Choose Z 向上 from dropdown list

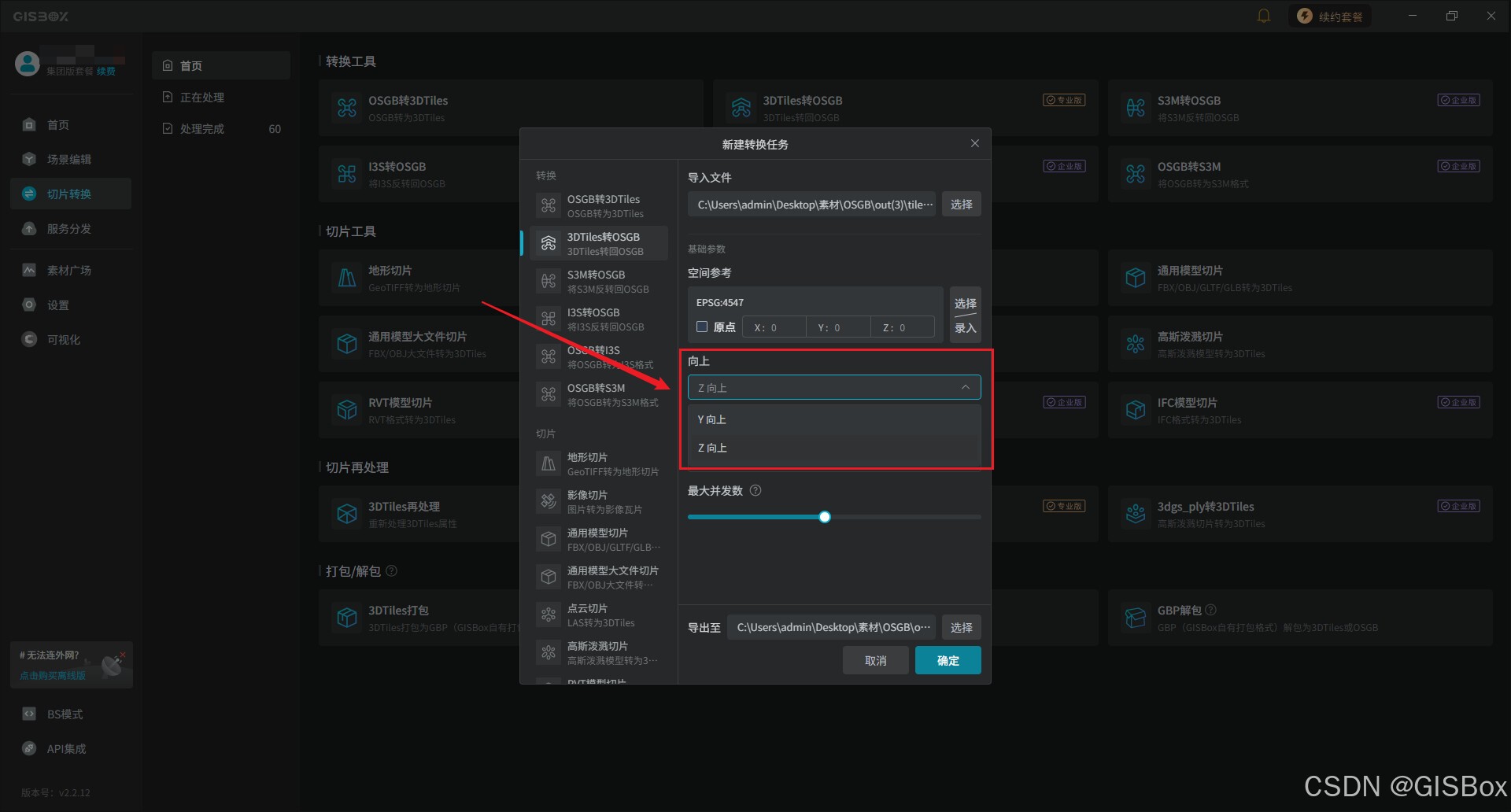pyautogui.click(x=834, y=448)
